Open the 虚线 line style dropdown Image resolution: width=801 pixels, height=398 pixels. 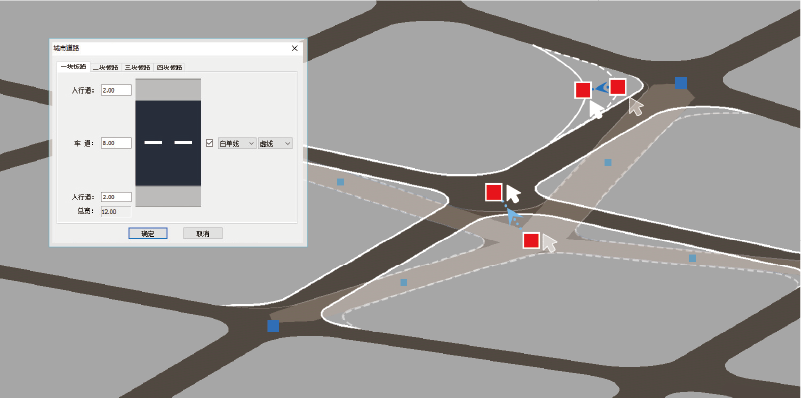pos(275,144)
